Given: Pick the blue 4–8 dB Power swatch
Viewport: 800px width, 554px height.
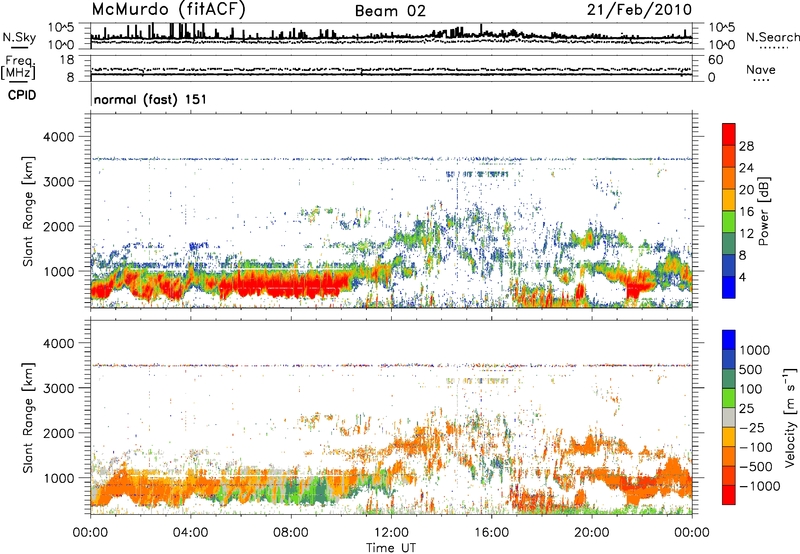Looking at the screenshot, I should (x=729, y=265).
